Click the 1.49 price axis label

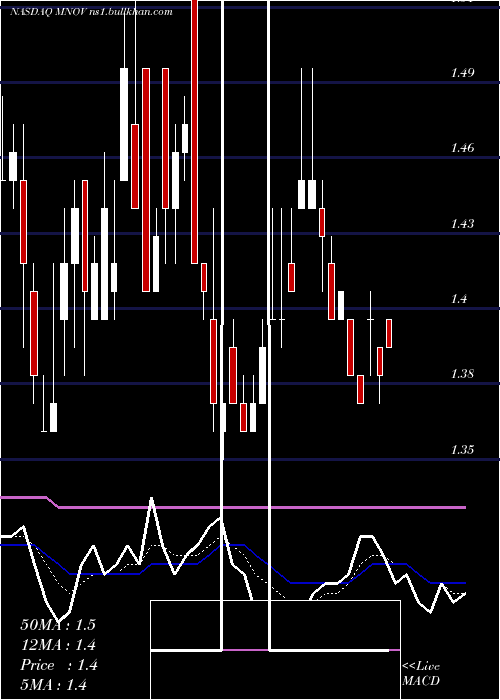click(x=462, y=72)
